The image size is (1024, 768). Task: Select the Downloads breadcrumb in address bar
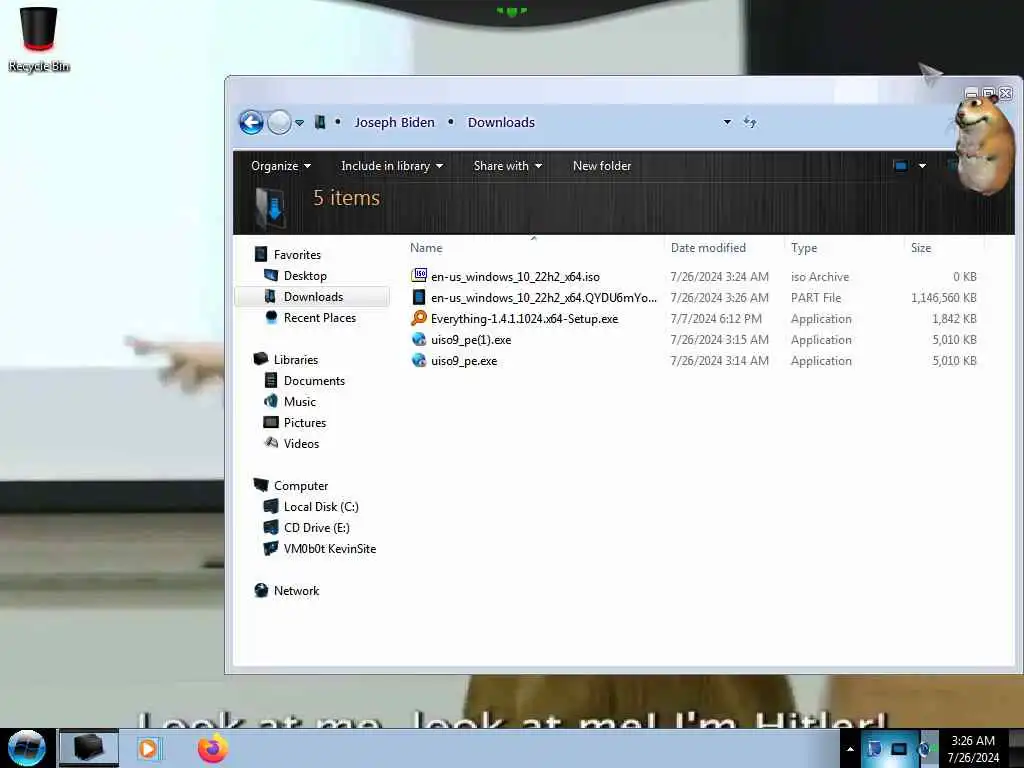pyautogui.click(x=501, y=122)
